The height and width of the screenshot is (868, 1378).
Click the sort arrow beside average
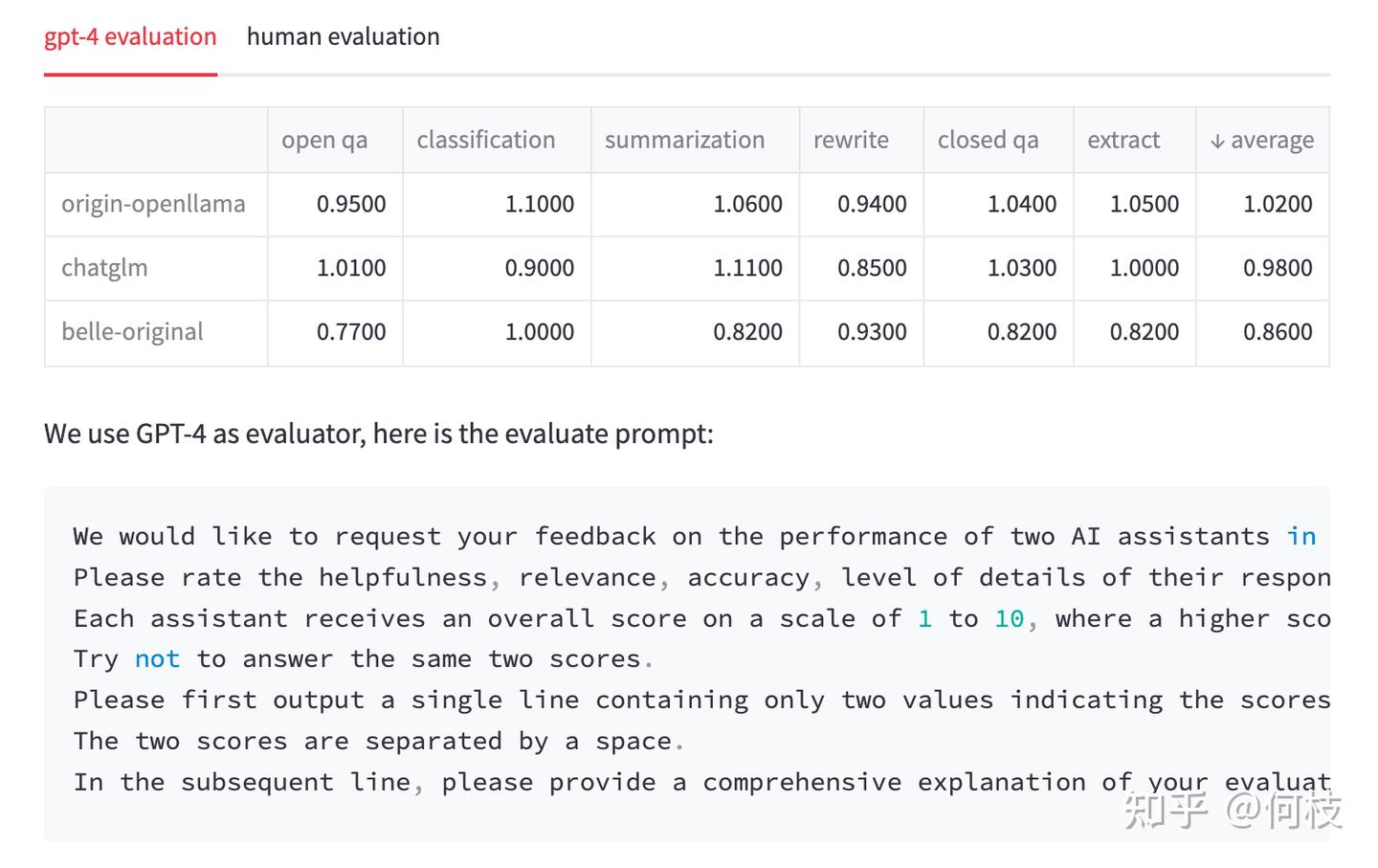click(x=1217, y=142)
